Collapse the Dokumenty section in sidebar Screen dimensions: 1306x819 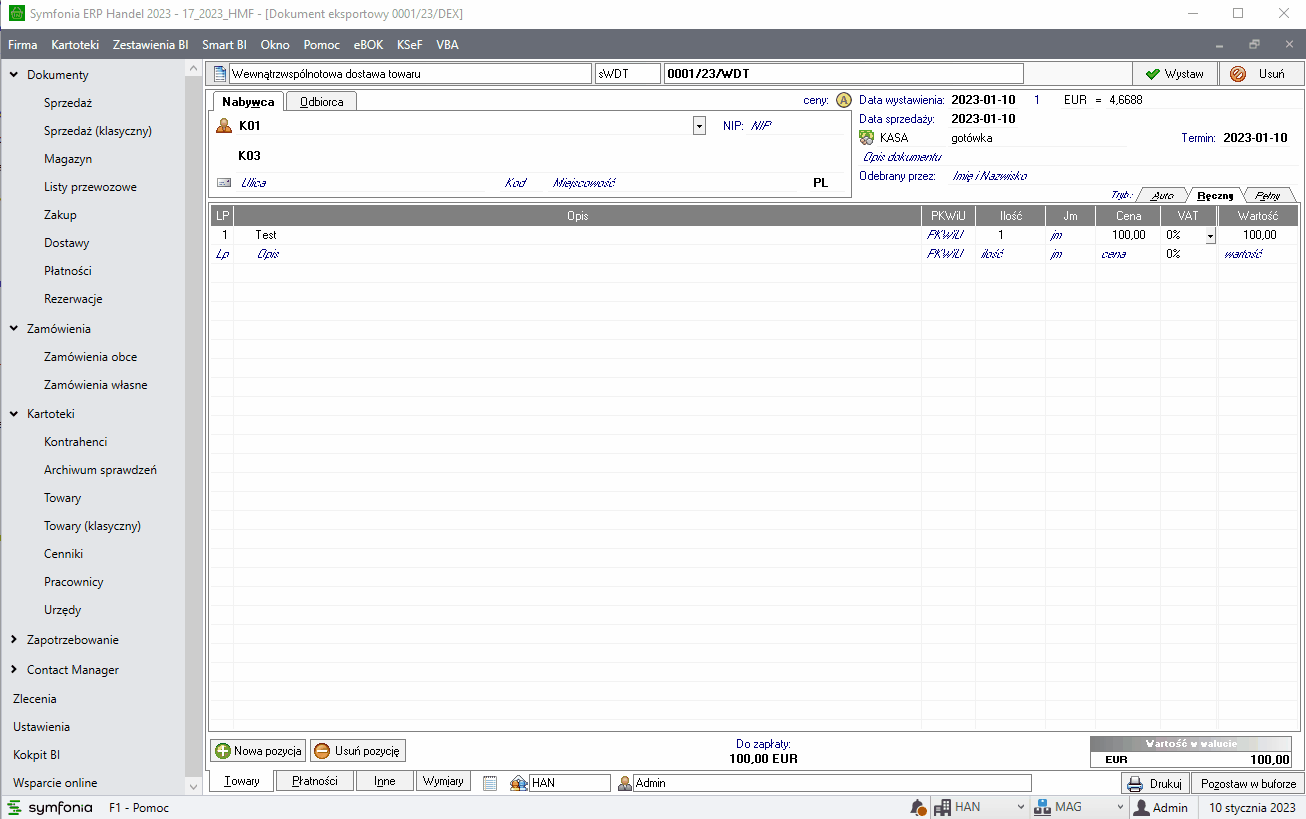pos(14,75)
